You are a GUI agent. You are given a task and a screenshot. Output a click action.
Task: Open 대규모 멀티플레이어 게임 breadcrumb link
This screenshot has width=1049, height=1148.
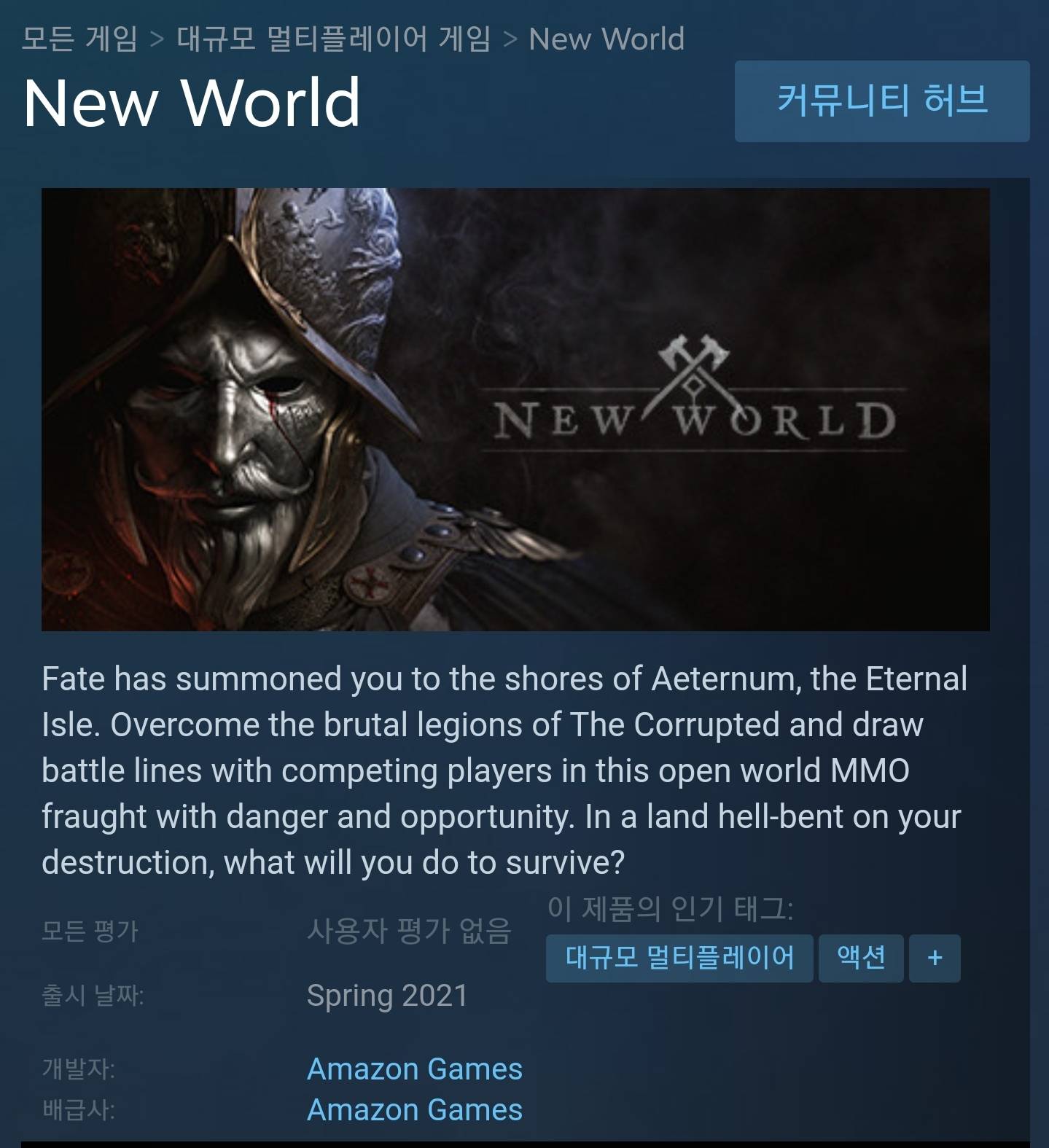334,39
